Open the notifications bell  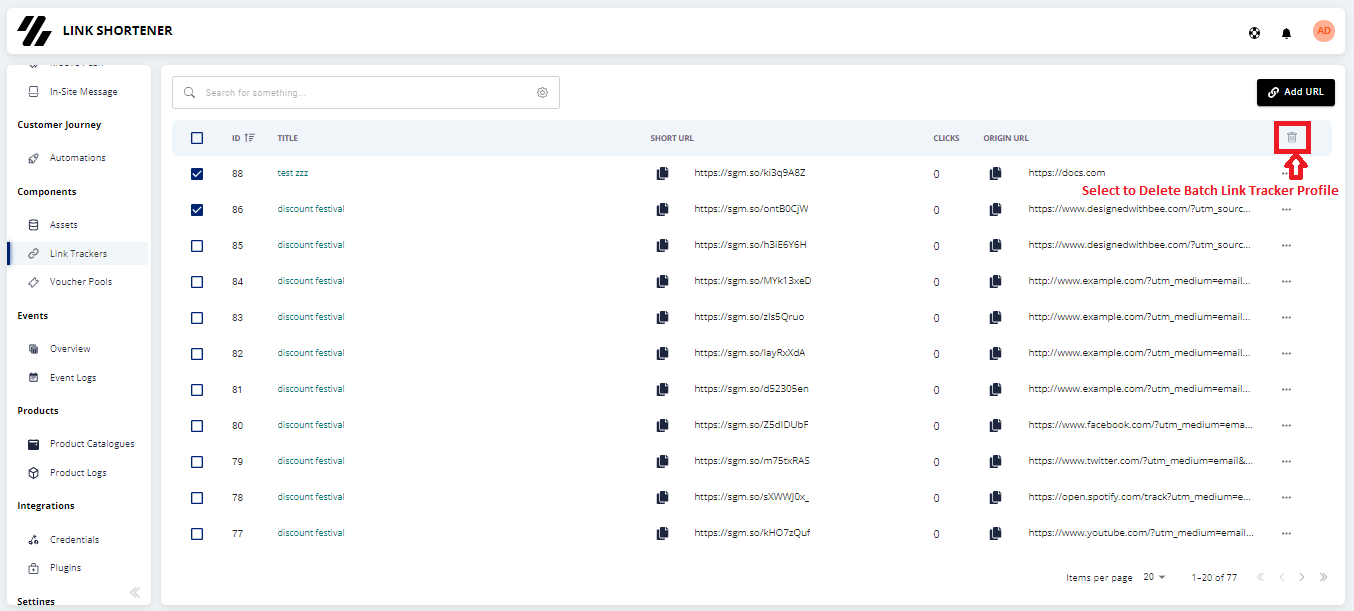point(1286,33)
